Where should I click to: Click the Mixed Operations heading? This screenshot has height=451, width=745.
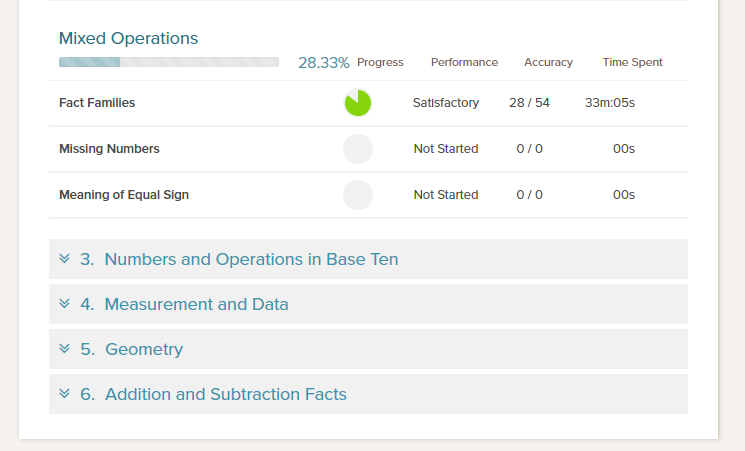coord(128,38)
